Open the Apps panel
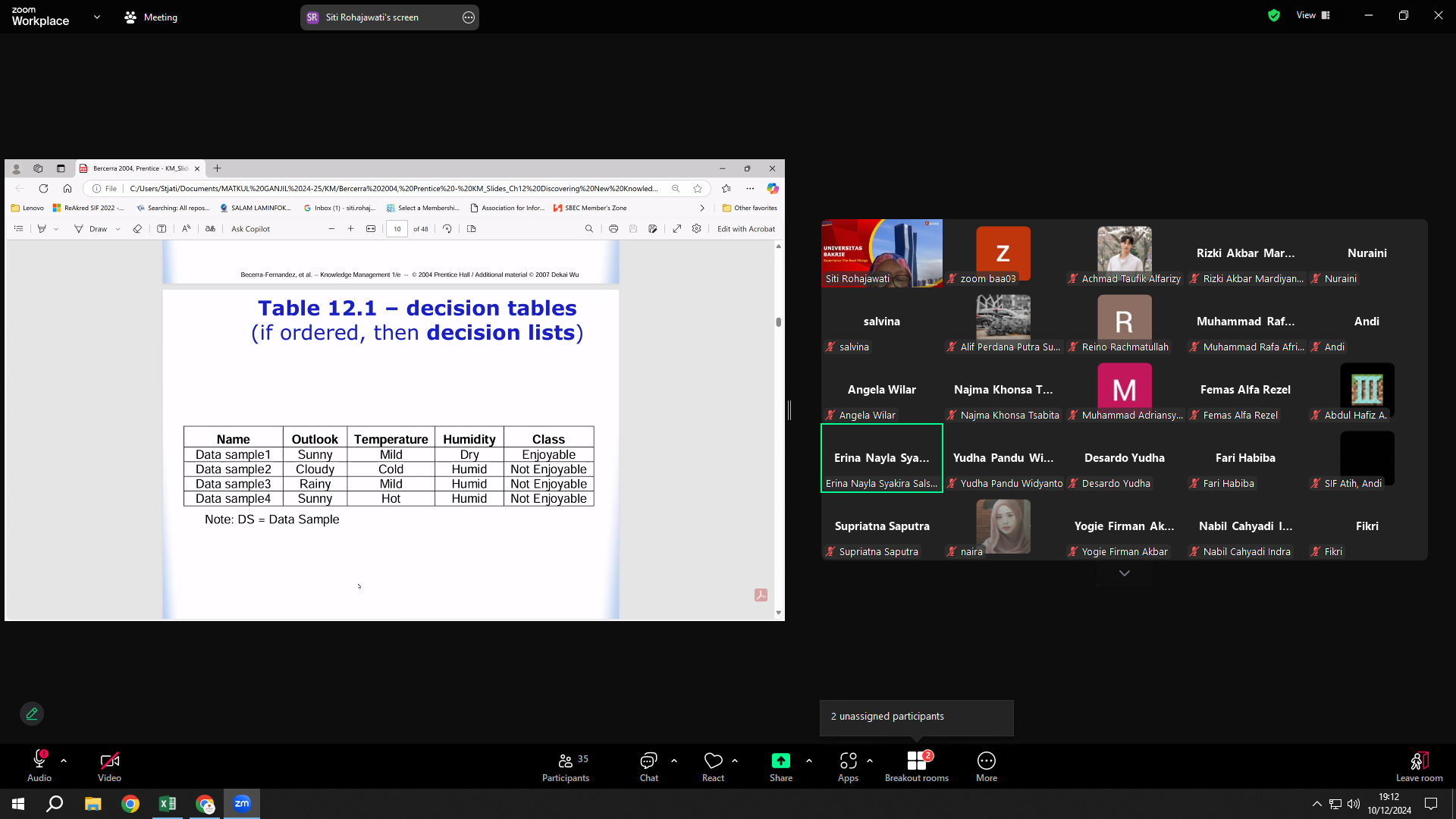 coord(848,766)
